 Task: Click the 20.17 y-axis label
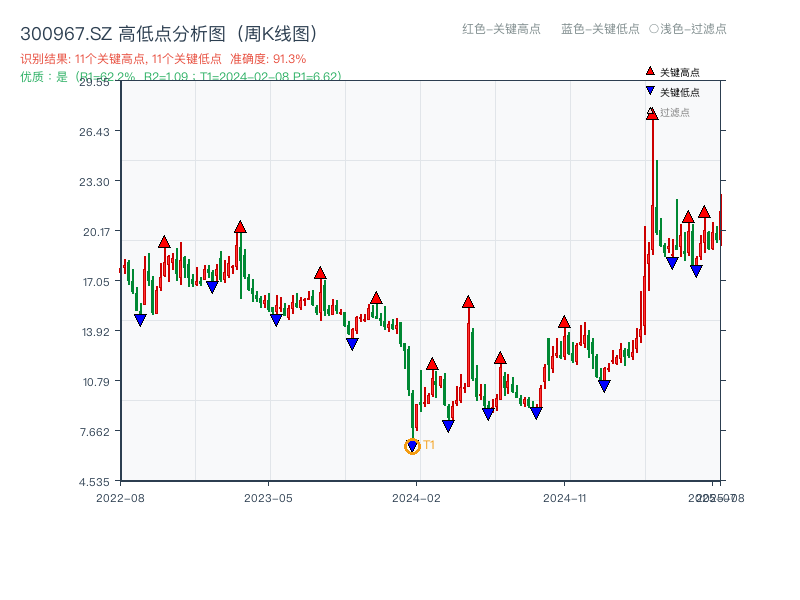click(x=96, y=232)
